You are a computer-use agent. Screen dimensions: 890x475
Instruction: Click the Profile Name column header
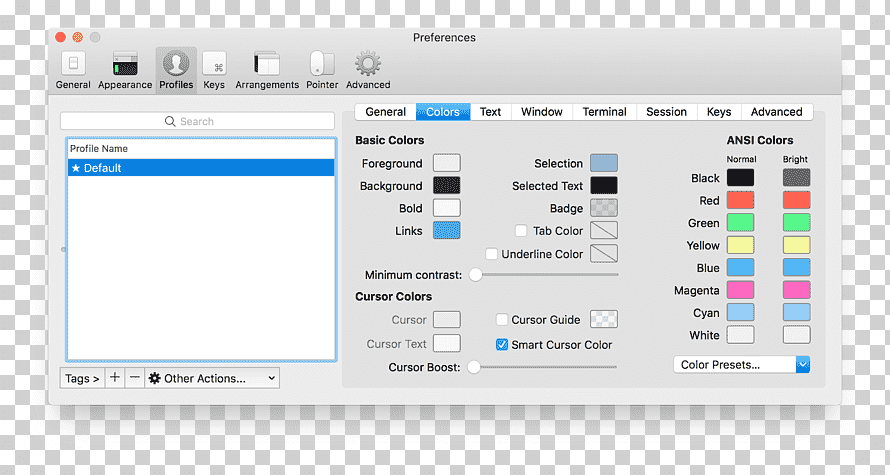coord(201,149)
